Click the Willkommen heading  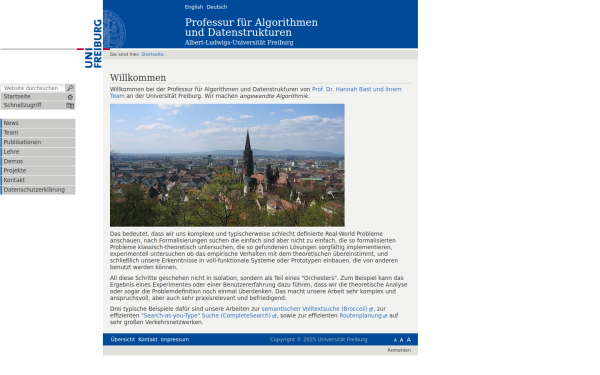(x=138, y=78)
